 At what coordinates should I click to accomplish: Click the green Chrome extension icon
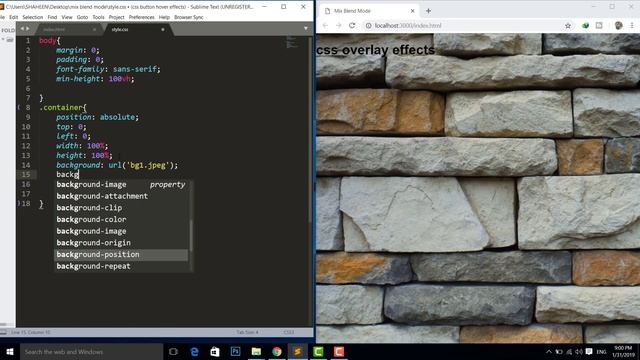(x=585, y=25)
